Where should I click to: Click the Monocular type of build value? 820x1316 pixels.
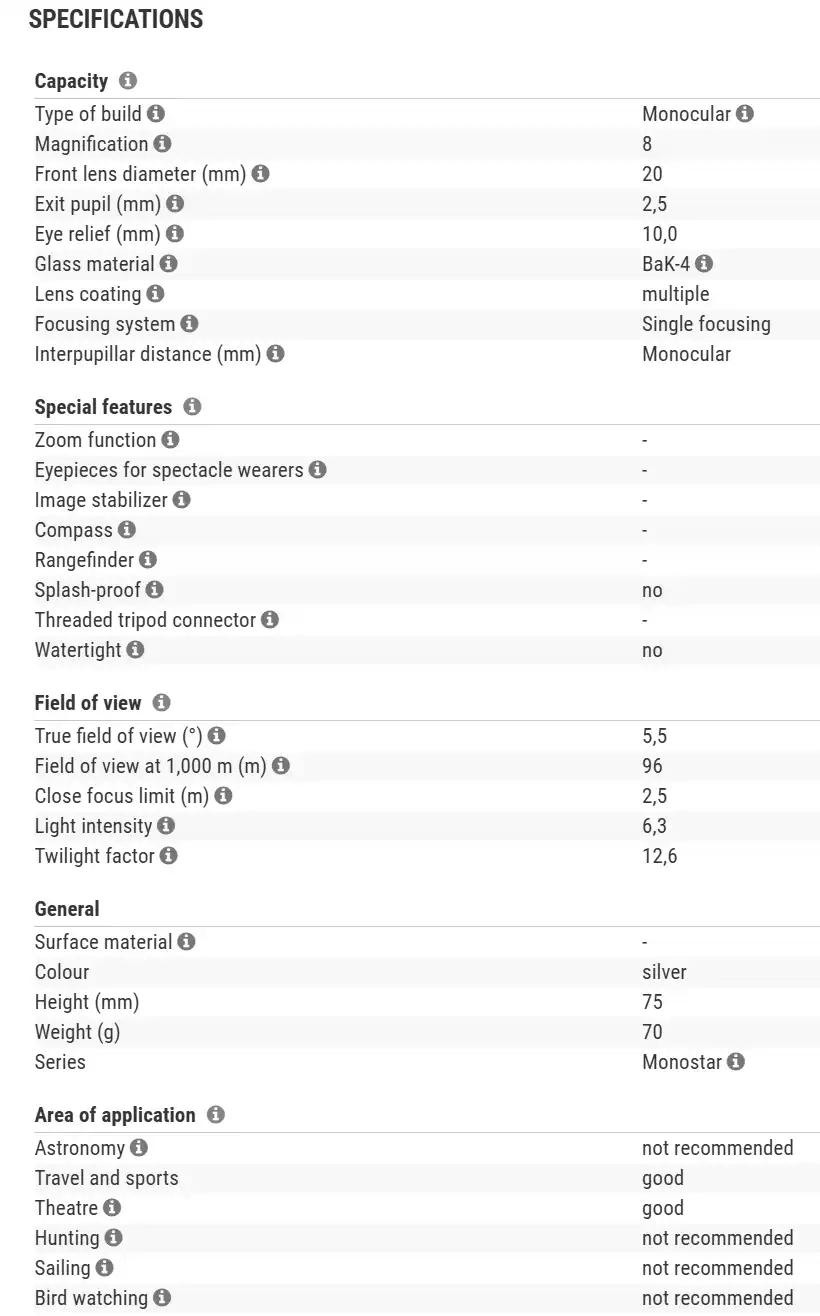(x=686, y=113)
